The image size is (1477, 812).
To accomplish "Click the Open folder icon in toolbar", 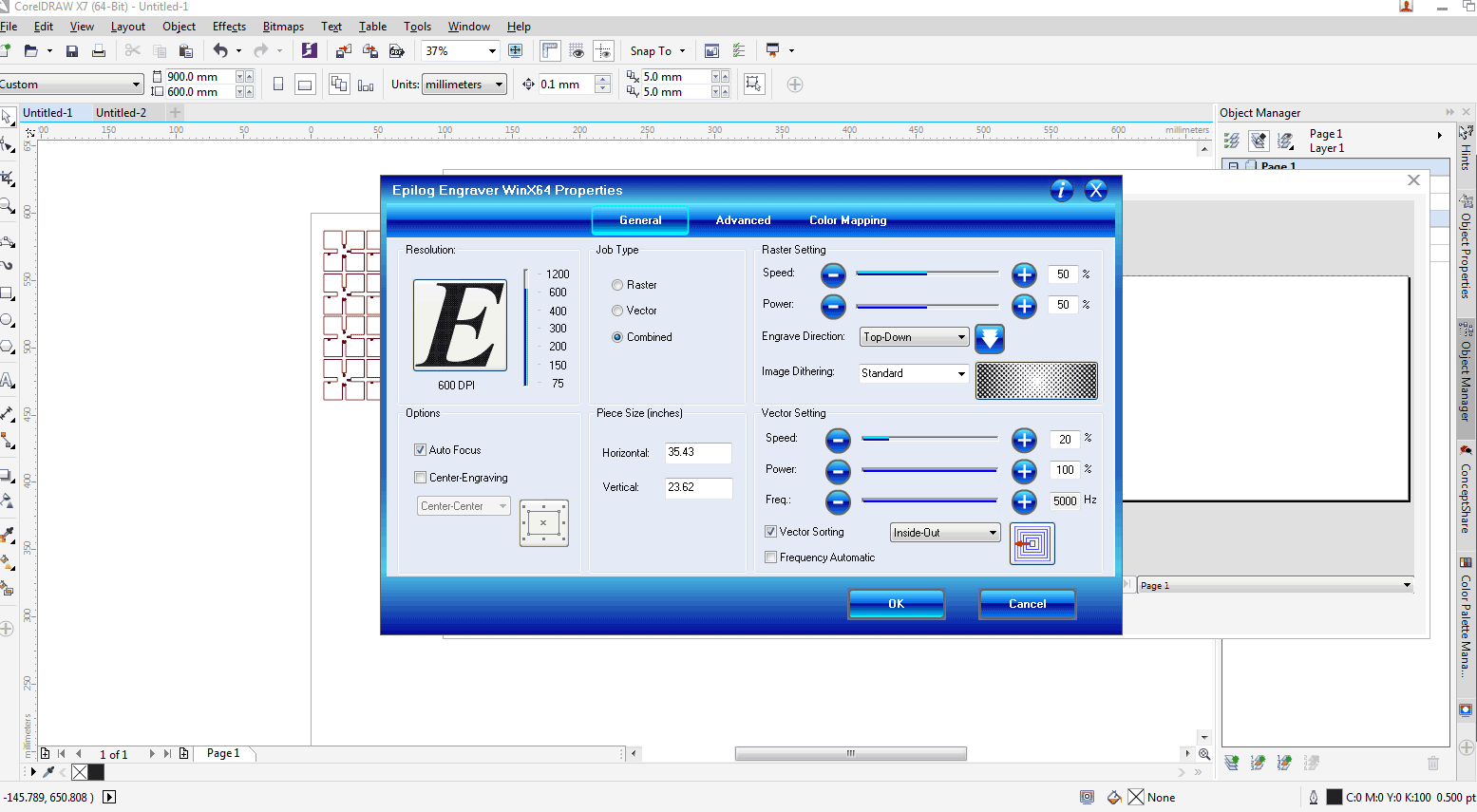I will (x=30, y=51).
